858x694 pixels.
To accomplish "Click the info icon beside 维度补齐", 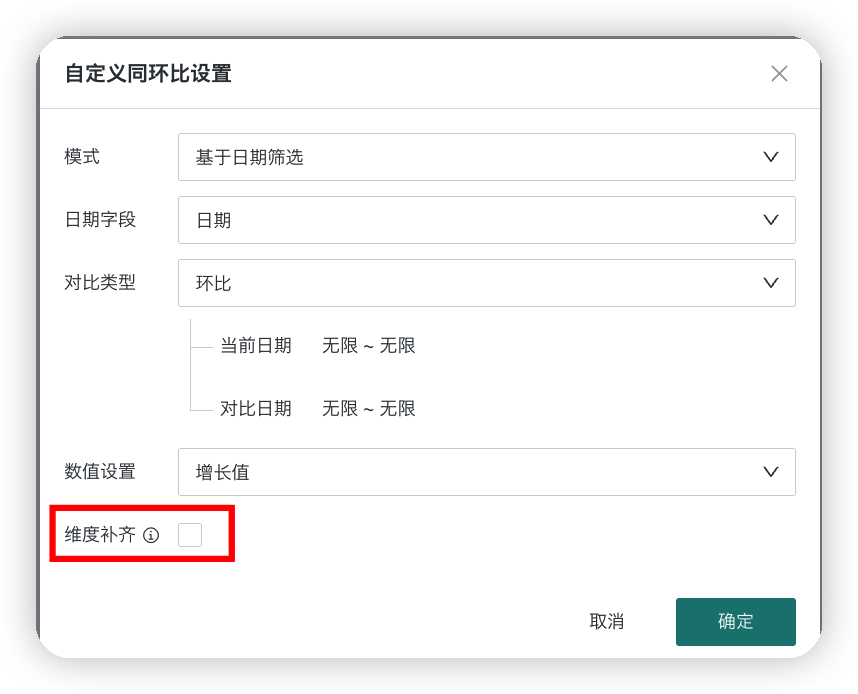I will coord(151,535).
